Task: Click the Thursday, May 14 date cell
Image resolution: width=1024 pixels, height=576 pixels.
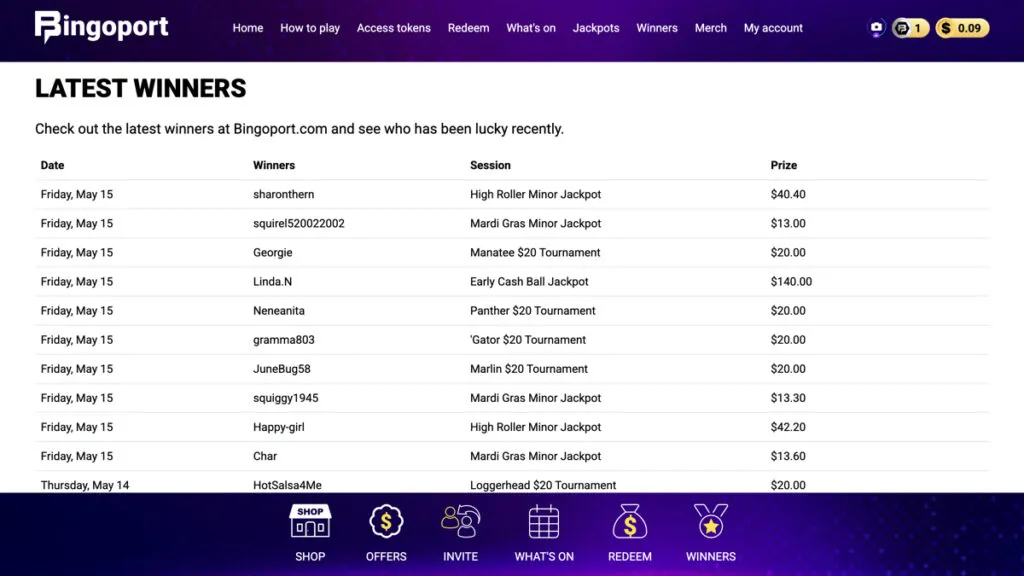Action: click(85, 485)
